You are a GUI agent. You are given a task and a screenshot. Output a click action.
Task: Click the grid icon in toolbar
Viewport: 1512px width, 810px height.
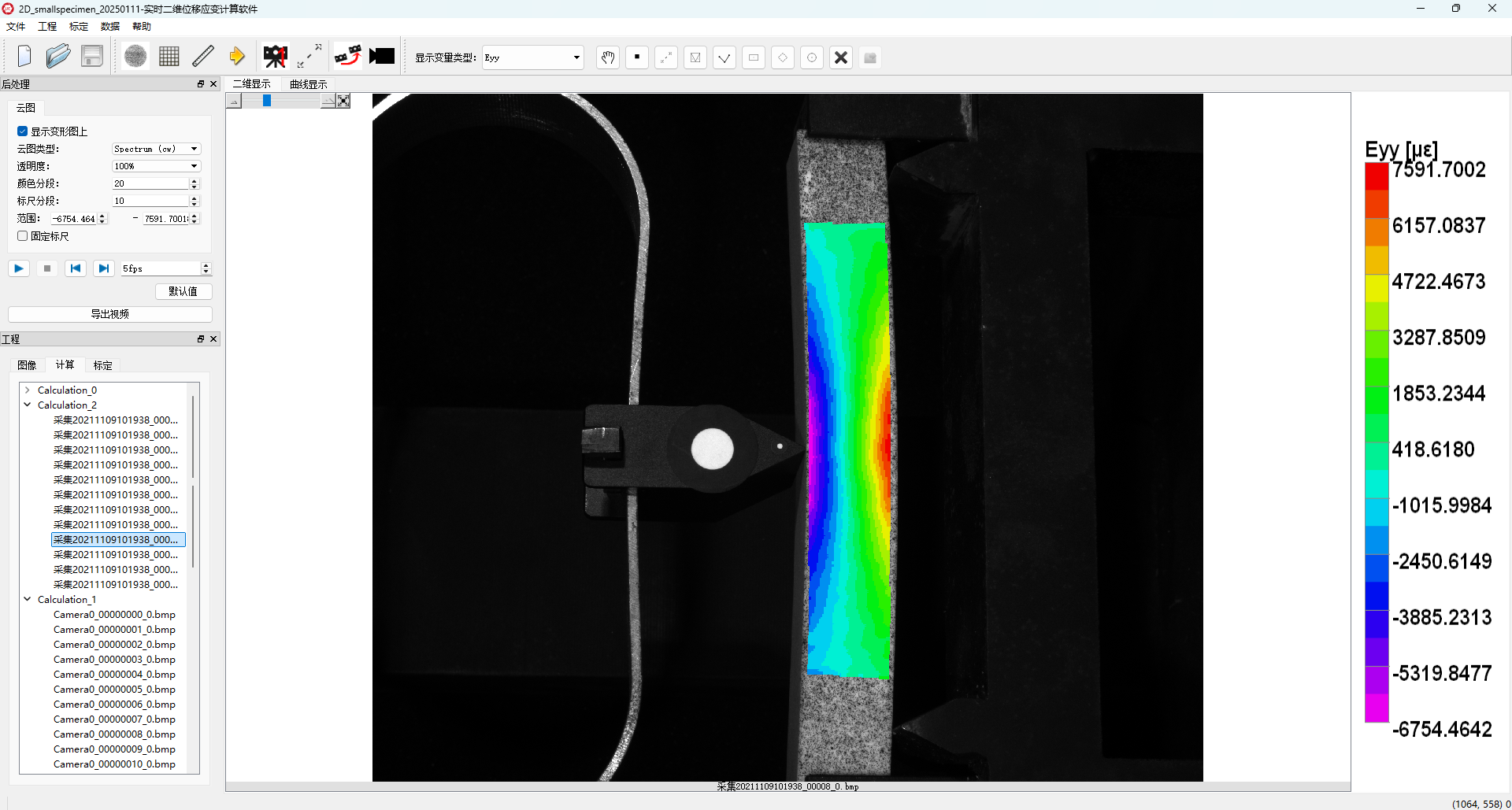click(169, 57)
